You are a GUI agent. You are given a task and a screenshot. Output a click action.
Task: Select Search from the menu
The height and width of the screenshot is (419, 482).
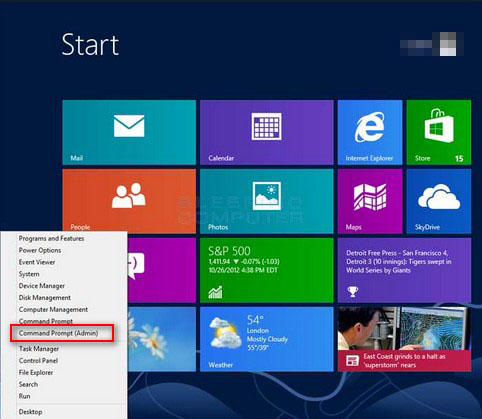tap(28, 384)
